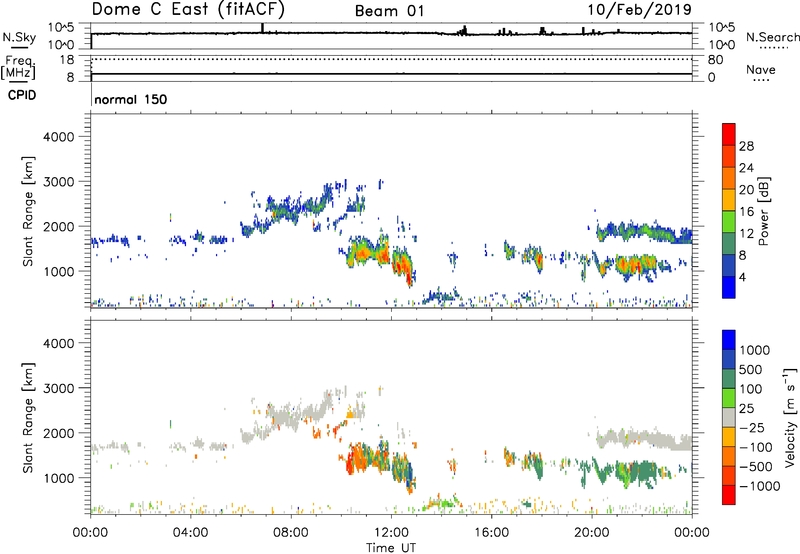Image resolution: width=800 pixels, height=554 pixels.
Task: Click the 'CPID' row label
Action: [x=22, y=95]
